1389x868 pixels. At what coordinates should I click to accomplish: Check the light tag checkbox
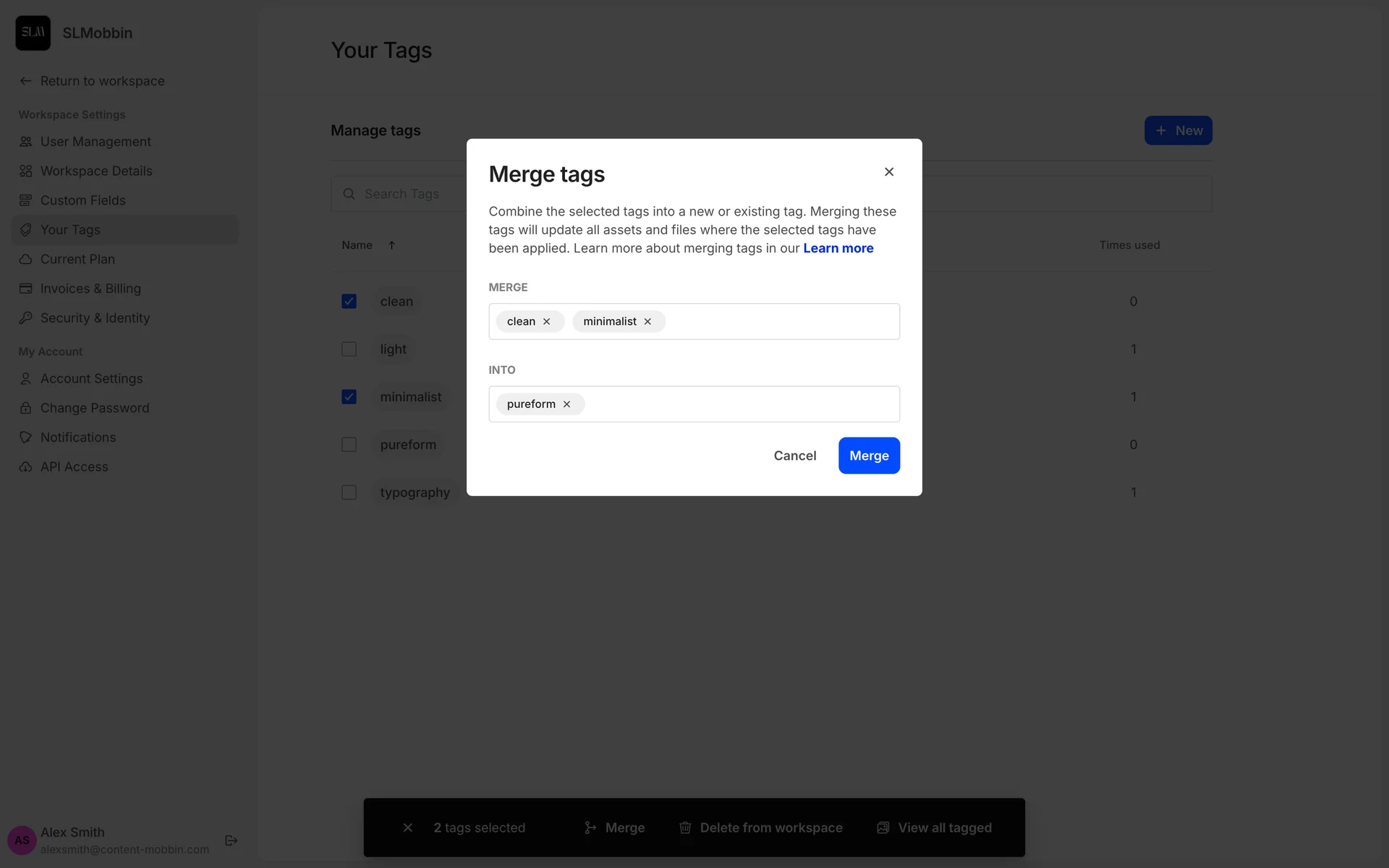(x=349, y=349)
